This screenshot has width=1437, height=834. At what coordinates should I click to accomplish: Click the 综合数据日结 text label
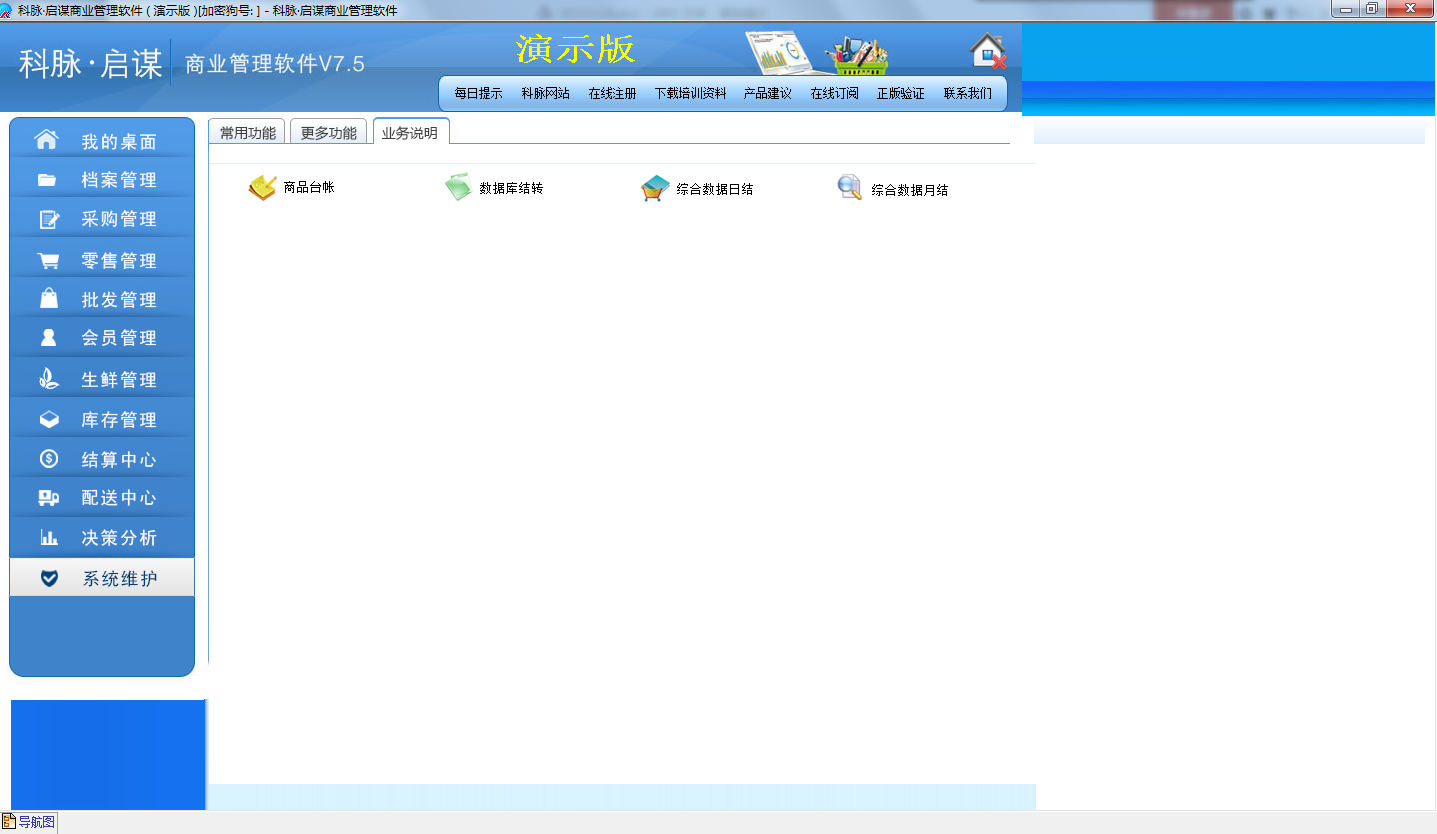714,189
